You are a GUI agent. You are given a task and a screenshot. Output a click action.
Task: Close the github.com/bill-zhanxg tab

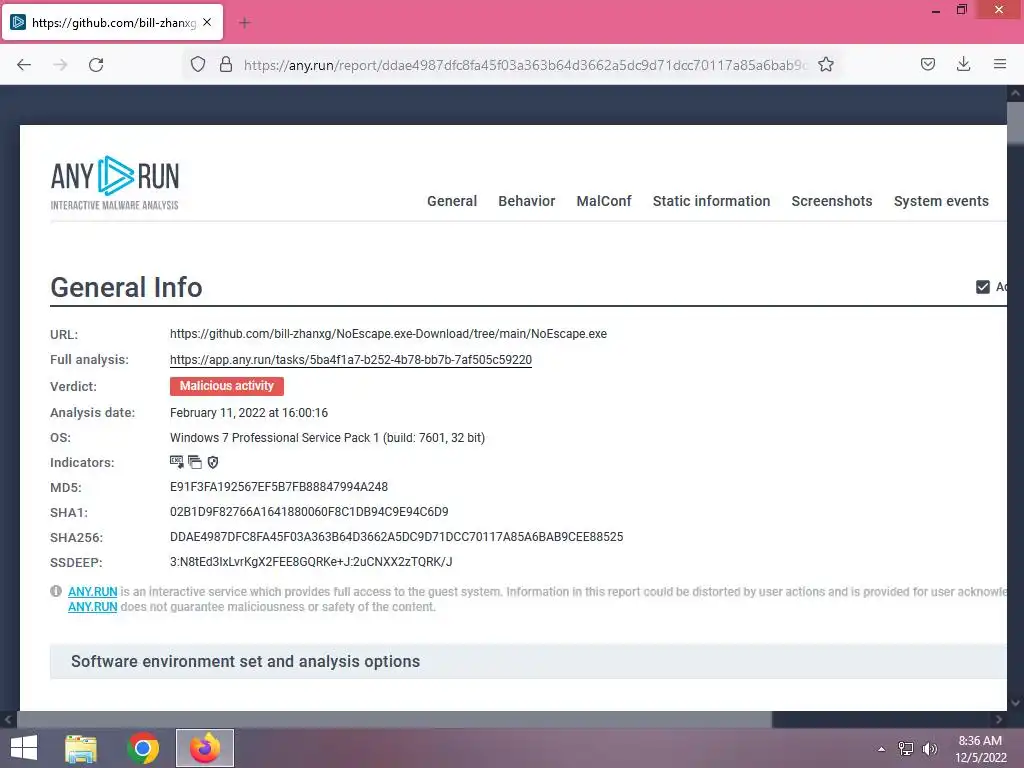207,22
